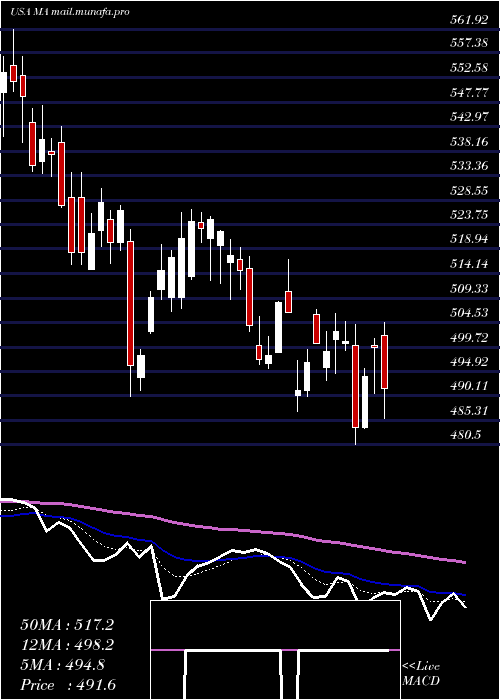Click the 494.92 price axis label
Screen dimensions: 500x700
[x=468, y=362]
